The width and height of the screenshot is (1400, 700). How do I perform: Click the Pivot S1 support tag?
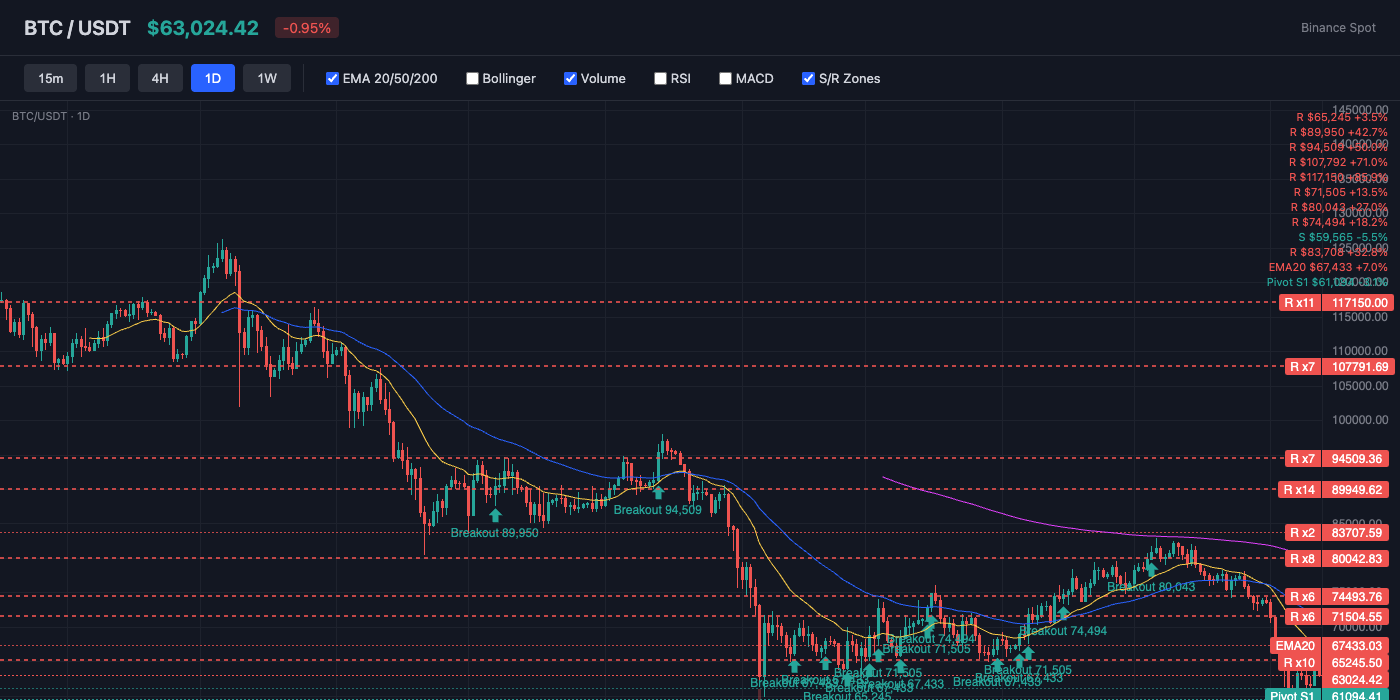click(x=1292, y=695)
